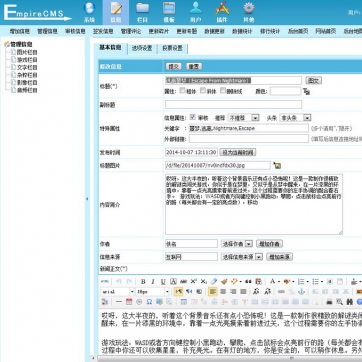Switch to the 选项设置 tab

(x=142, y=48)
